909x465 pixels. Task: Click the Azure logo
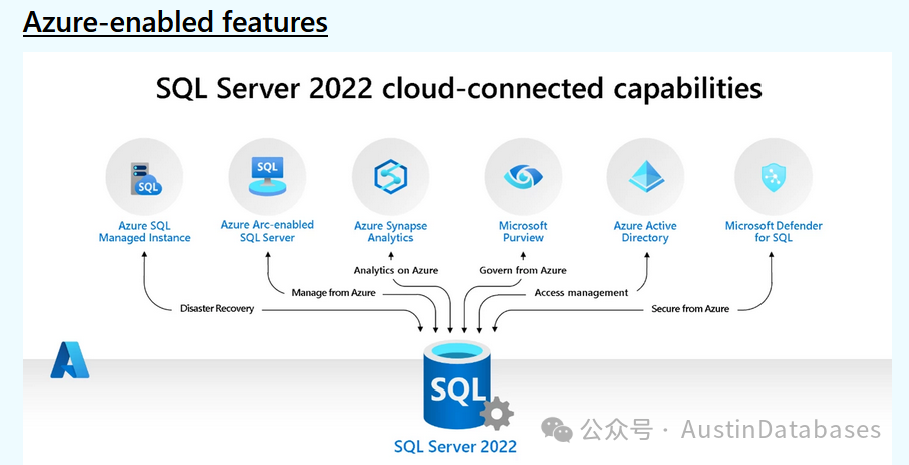coord(70,360)
